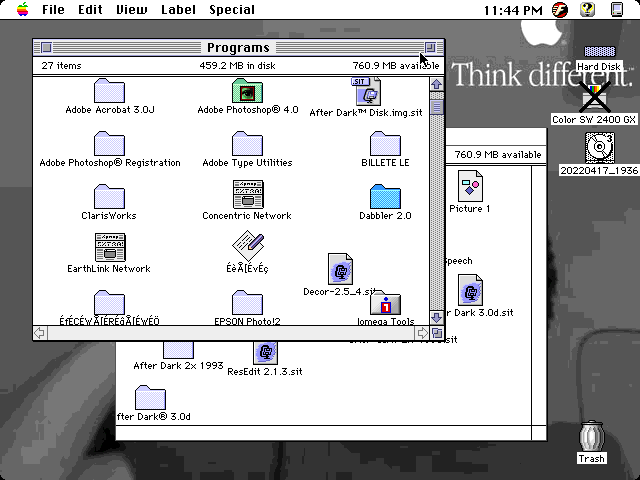Select After Dark 2x 1993 folder
The image size is (640, 480).
[178, 350]
